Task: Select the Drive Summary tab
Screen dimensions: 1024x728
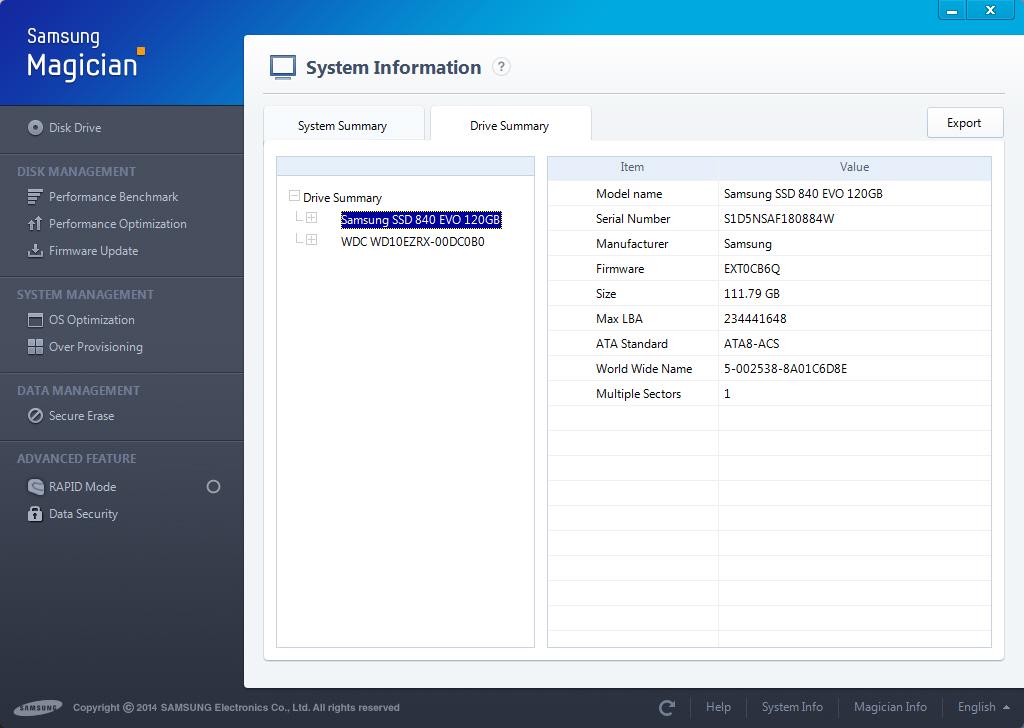Action: click(511, 124)
